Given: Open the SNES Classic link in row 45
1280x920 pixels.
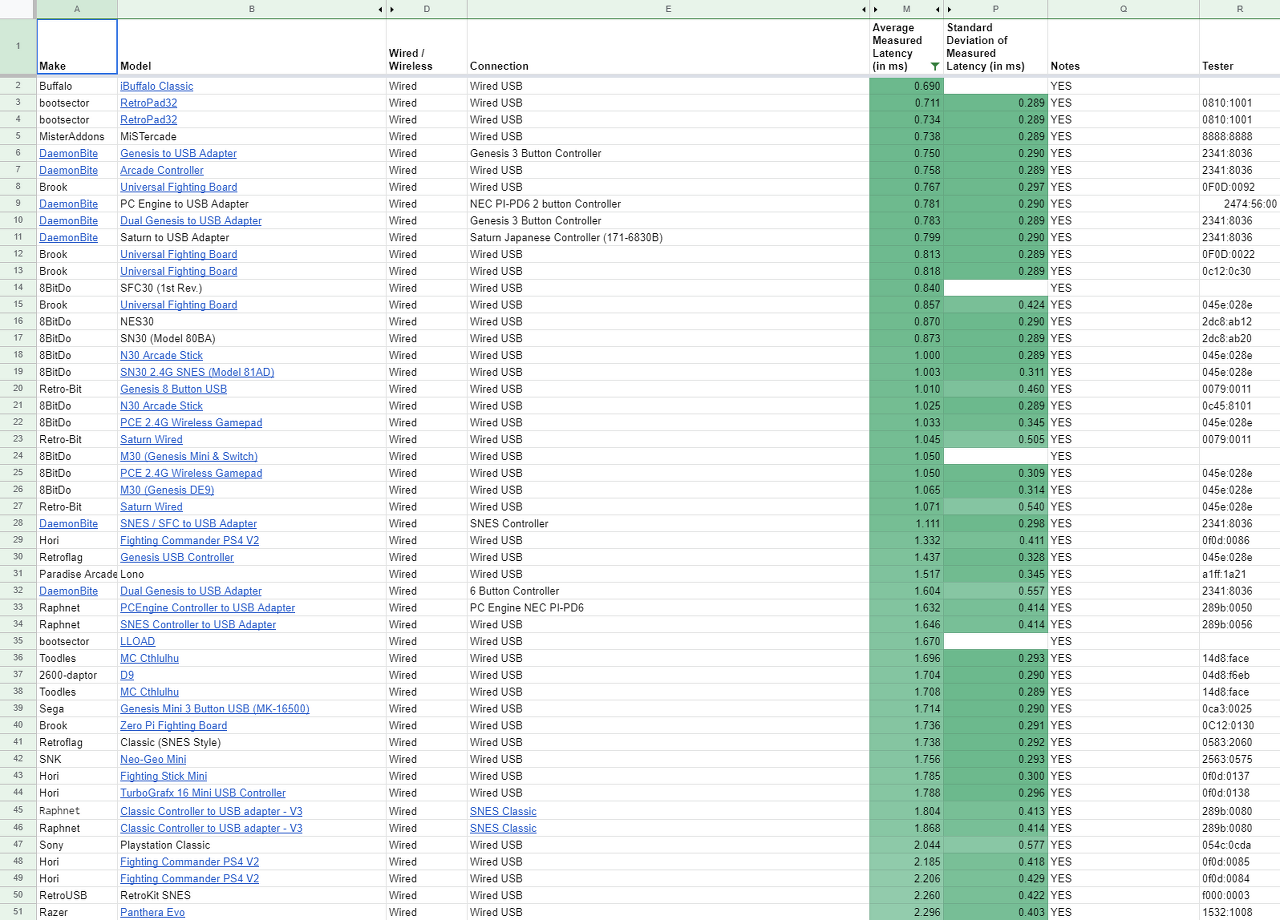Looking at the screenshot, I should (x=503, y=811).
